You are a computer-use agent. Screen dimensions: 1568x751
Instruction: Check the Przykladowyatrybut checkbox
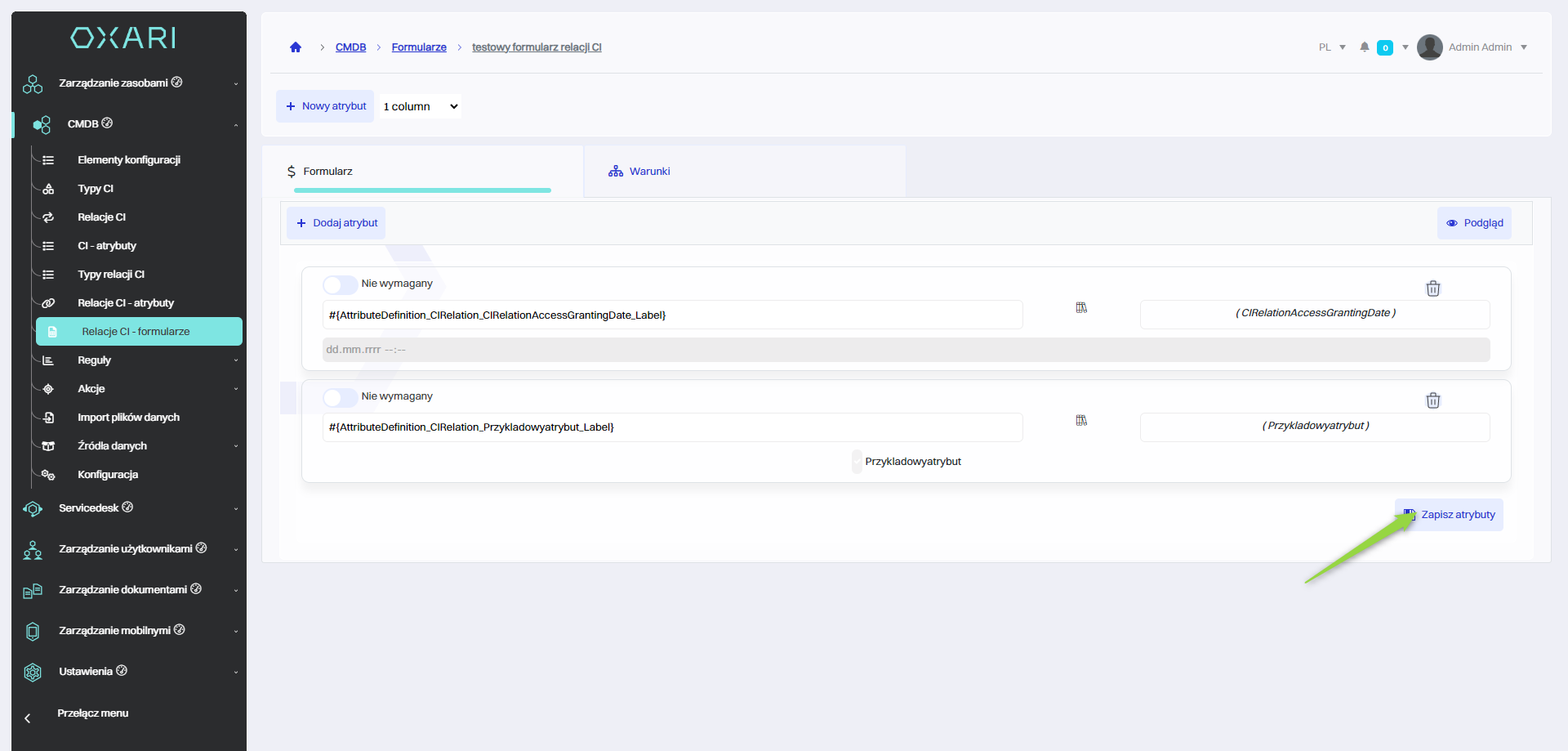pos(857,462)
